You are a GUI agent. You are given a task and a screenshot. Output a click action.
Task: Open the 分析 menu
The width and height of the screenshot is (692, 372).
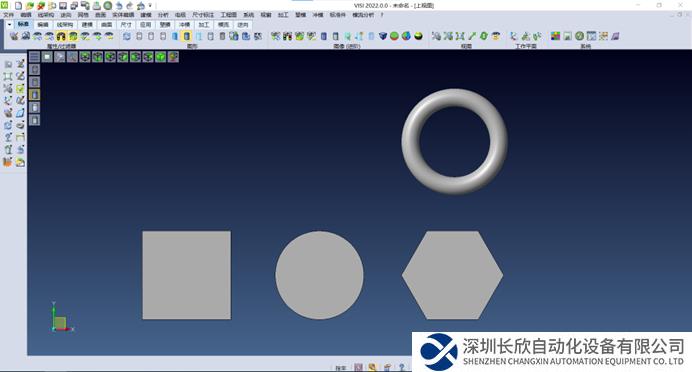(163, 15)
